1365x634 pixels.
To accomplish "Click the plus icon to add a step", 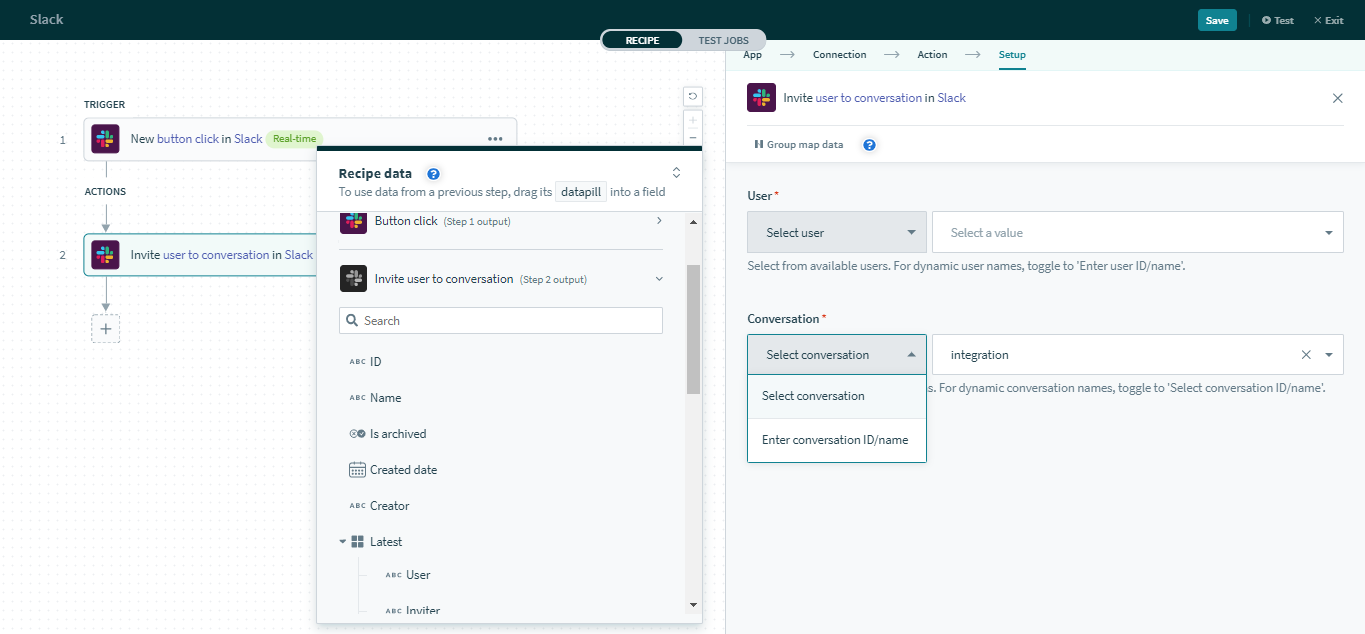I will (106, 328).
